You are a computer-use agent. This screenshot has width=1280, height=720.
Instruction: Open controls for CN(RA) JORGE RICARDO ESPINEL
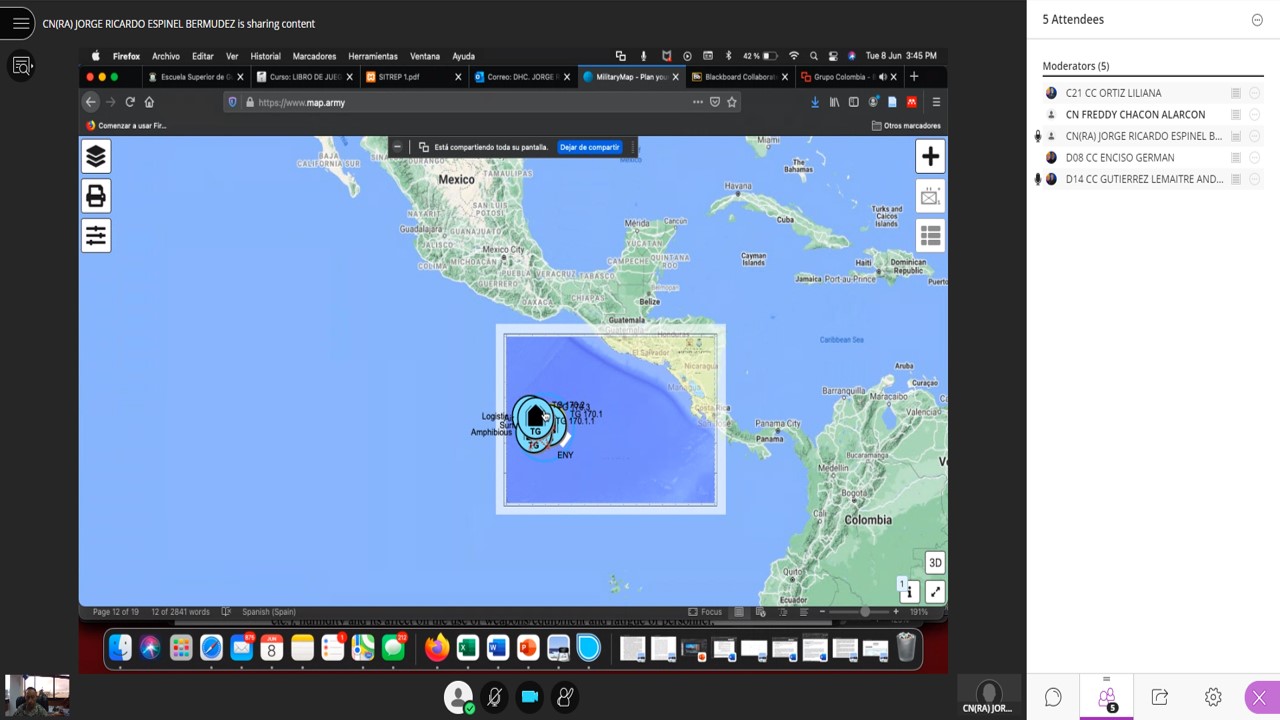click(x=1254, y=136)
